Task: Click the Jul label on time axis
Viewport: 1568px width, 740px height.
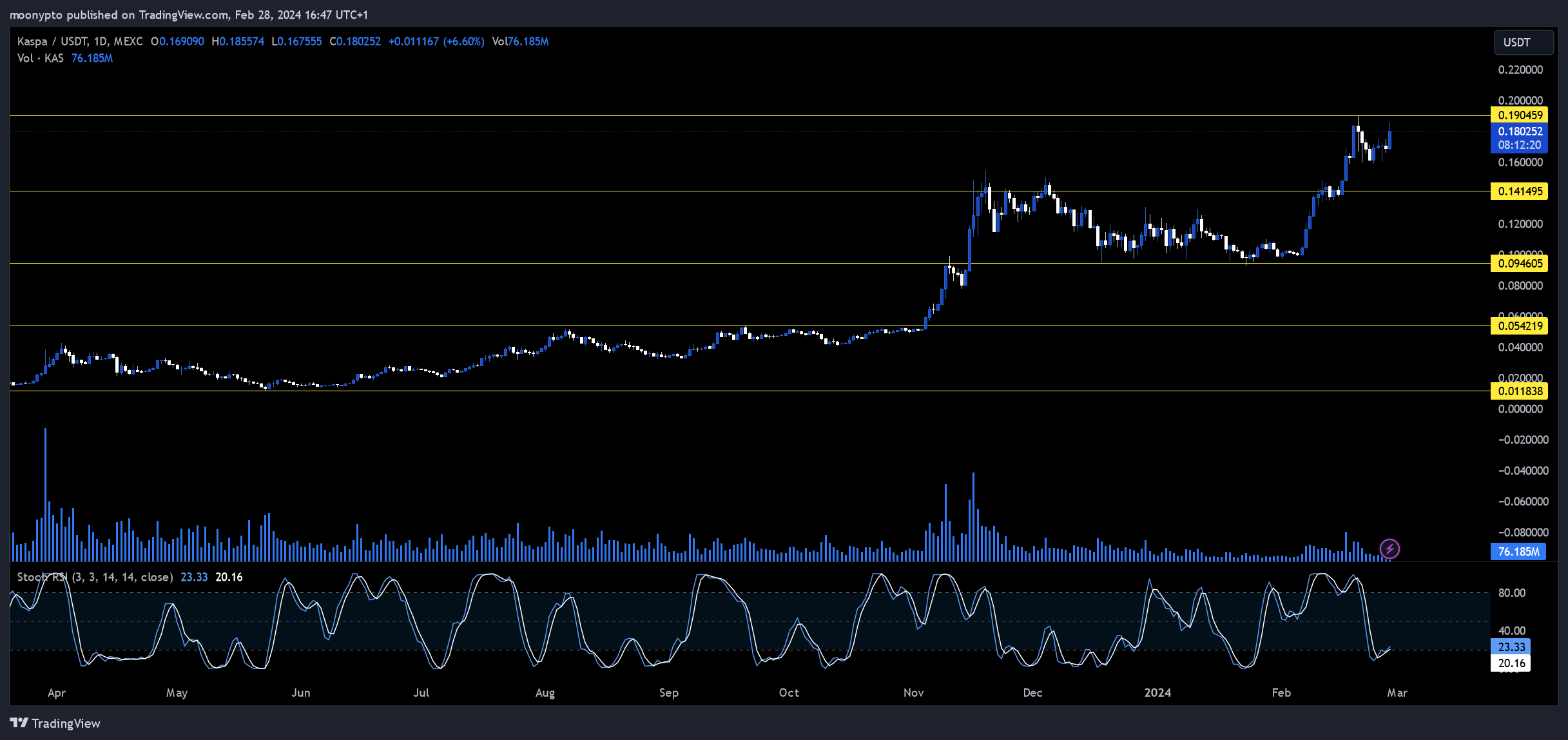Action: 421,693
